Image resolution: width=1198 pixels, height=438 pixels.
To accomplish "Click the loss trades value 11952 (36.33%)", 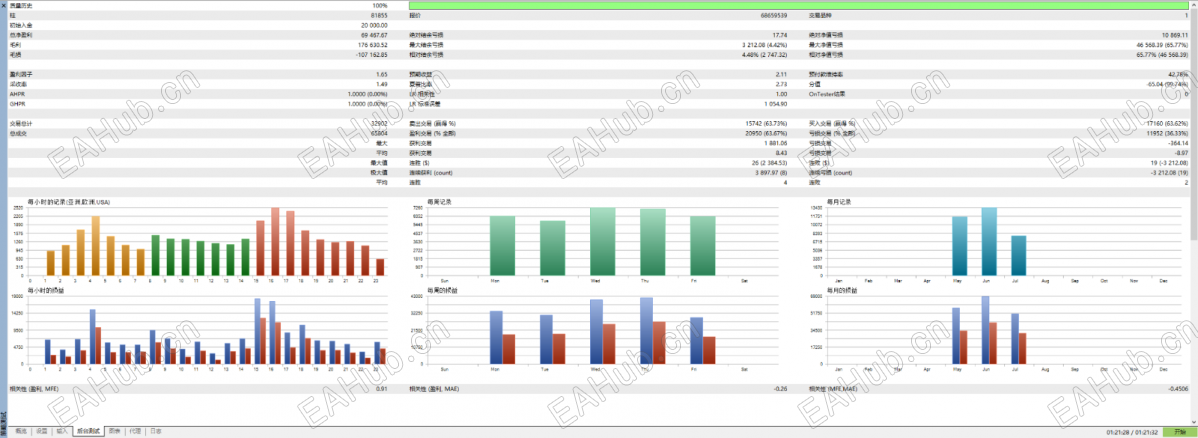I will [x=1167, y=133].
